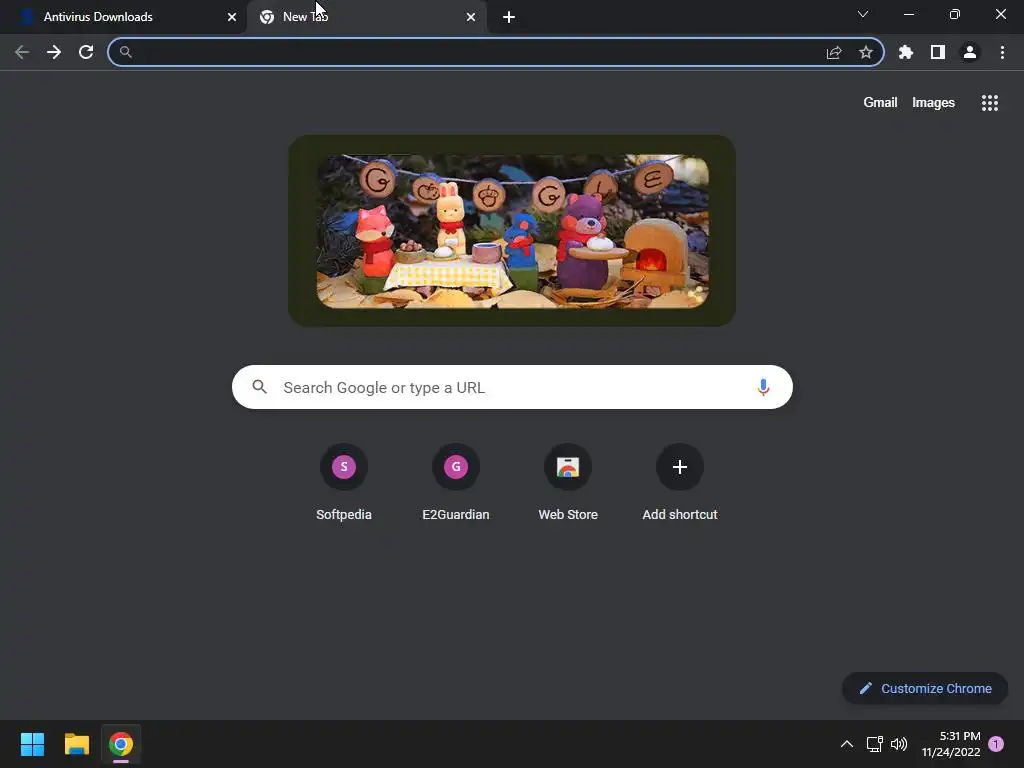1024x768 pixels.
Task: Click the Customize Chrome button
Action: pos(925,688)
